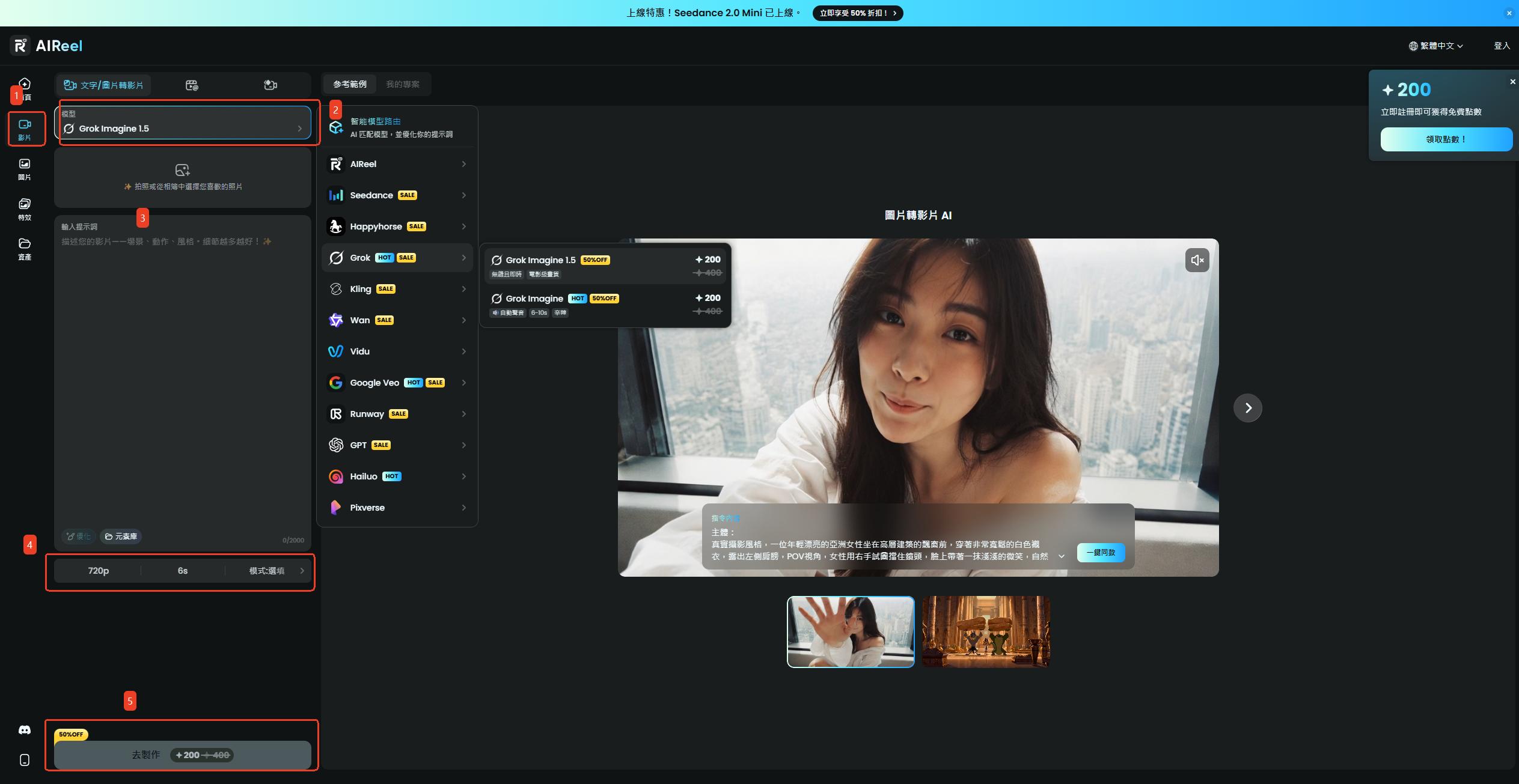Select the 720p resolution option
Image resolution: width=1519 pixels, height=784 pixels.
coord(98,571)
